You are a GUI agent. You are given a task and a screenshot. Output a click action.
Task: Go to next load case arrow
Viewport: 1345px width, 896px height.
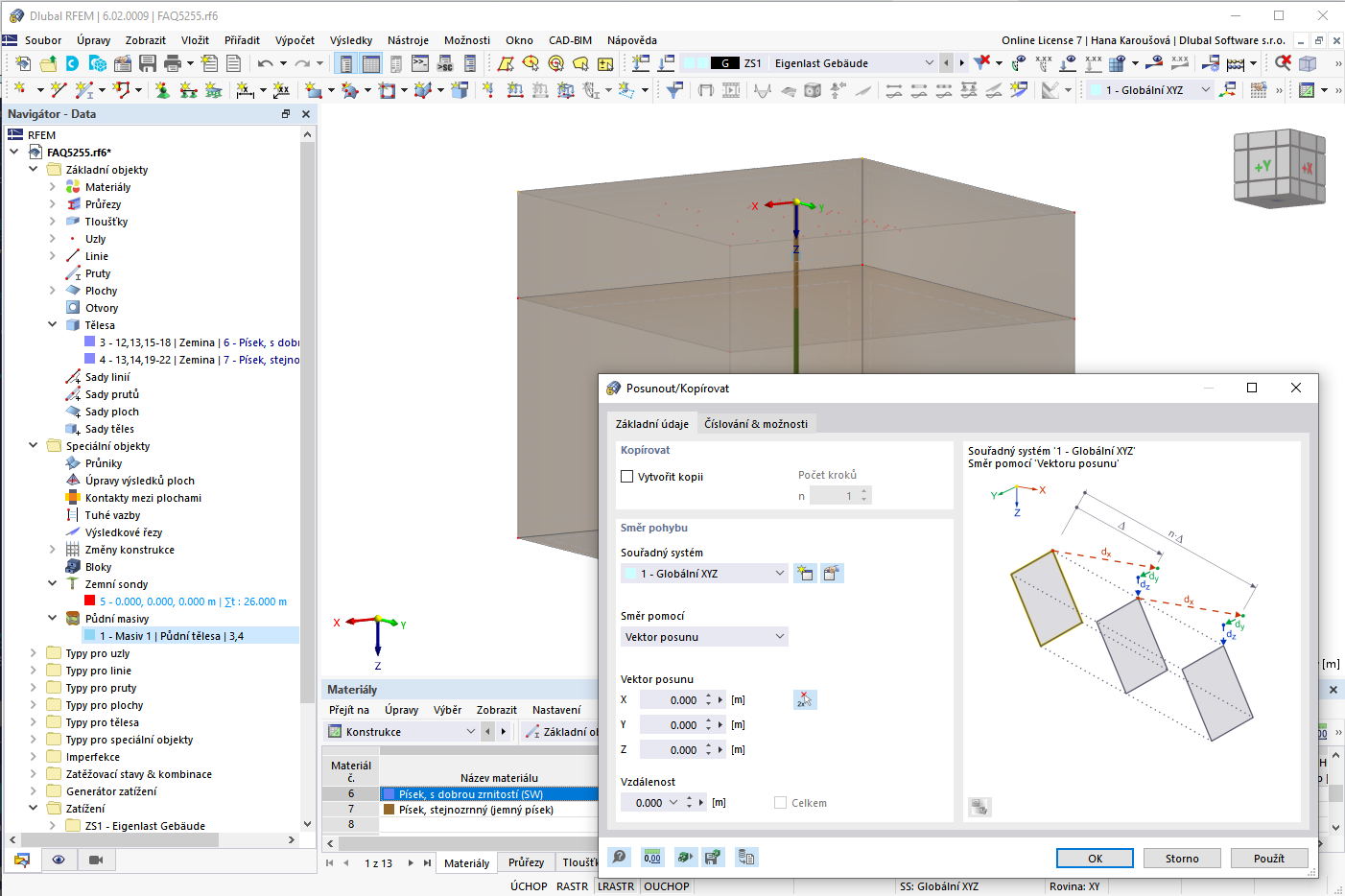coord(962,63)
